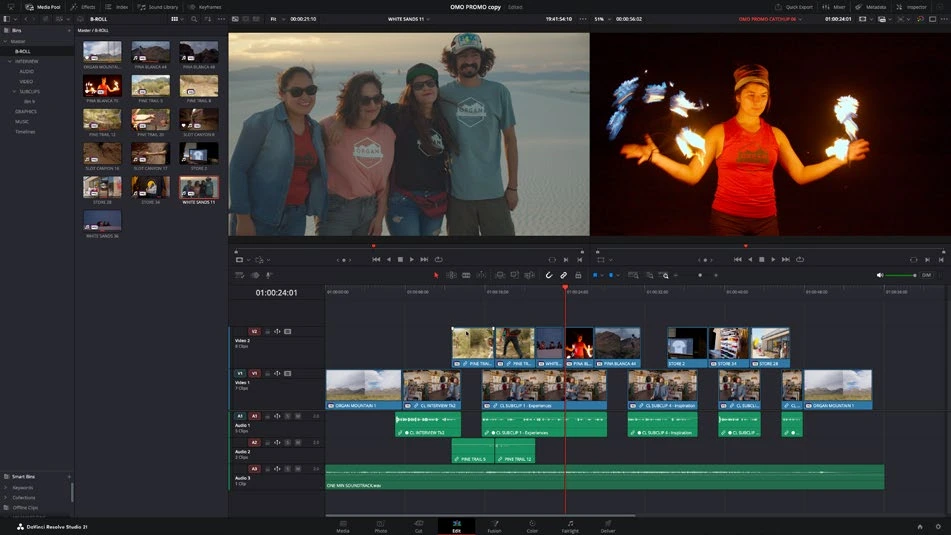Toggle Auto Track Selector on Video 2
Image resolution: width=951 pixels, height=535 pixels.
[x=277, y=332]
